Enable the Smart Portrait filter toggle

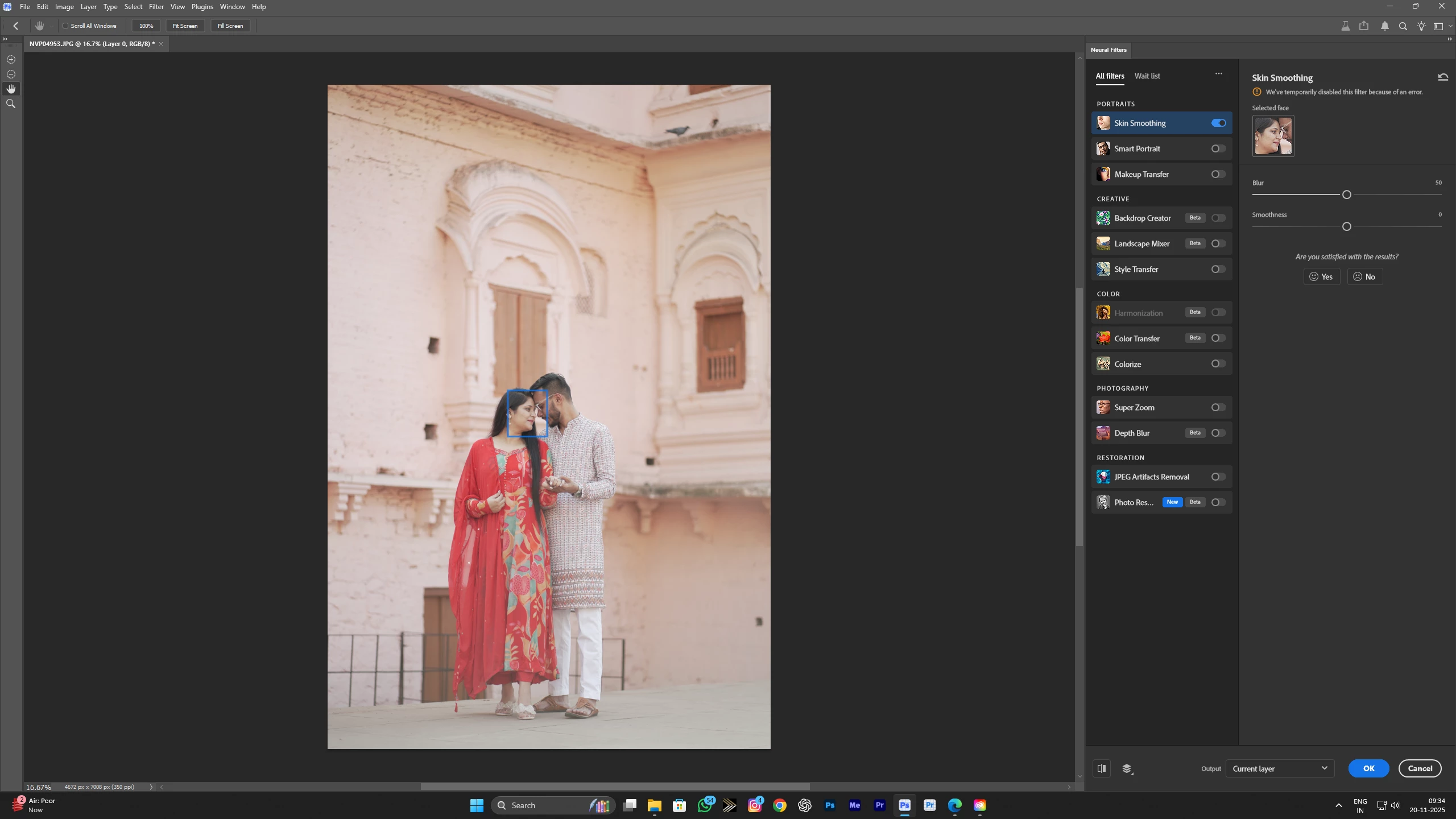[1218, 148]
